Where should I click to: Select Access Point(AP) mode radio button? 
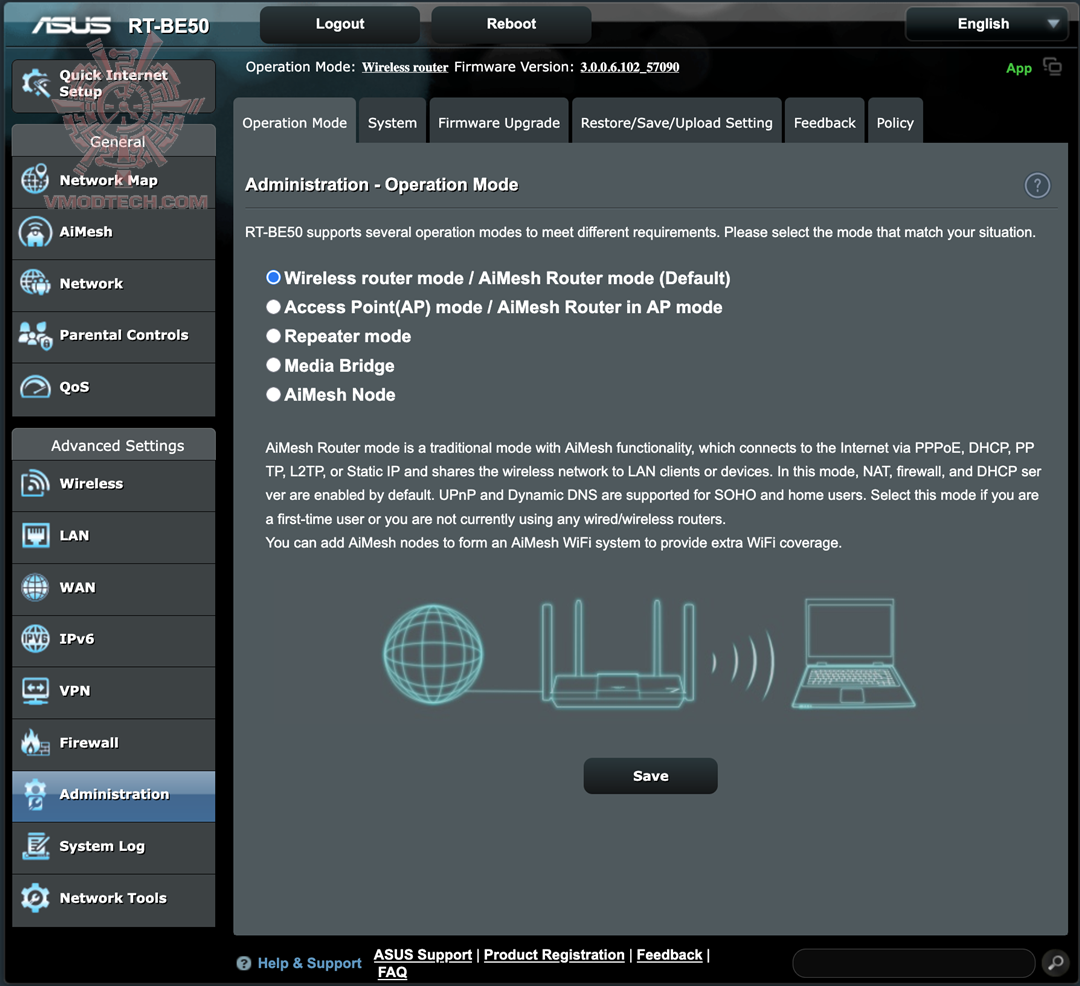point(273,307)
